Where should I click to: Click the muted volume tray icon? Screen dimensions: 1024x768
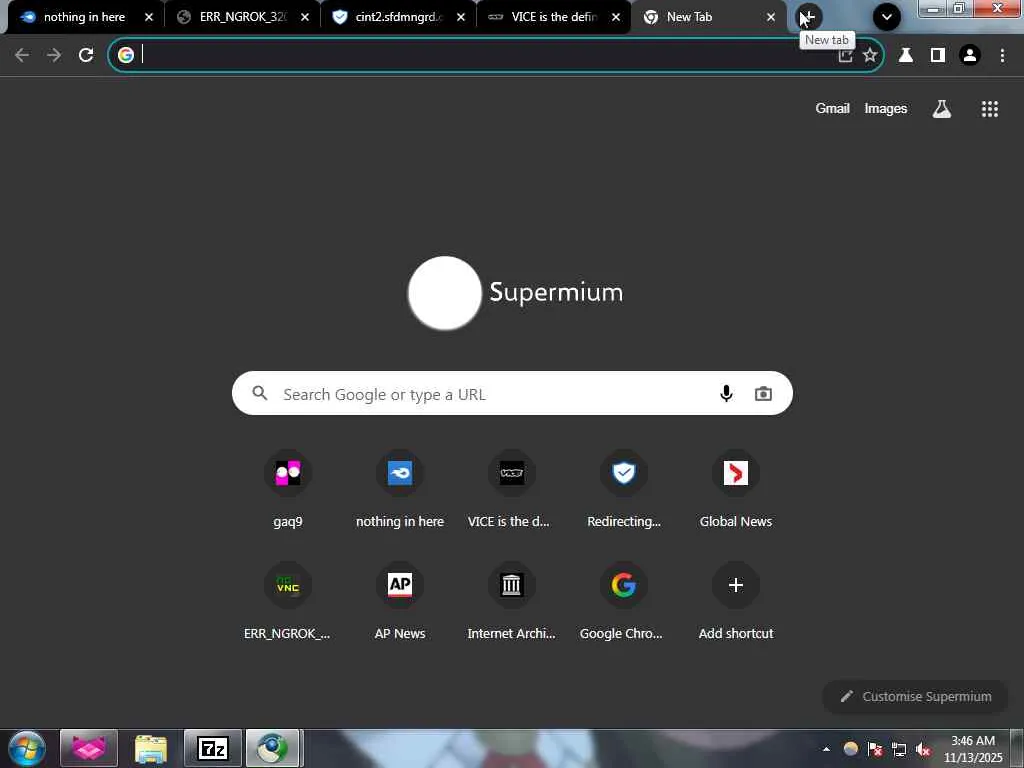[923, 749]
